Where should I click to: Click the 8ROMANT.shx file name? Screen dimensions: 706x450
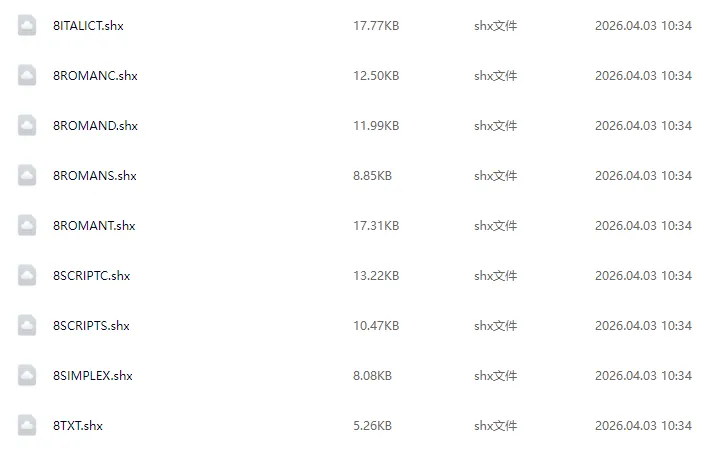[x=93, y=226]
